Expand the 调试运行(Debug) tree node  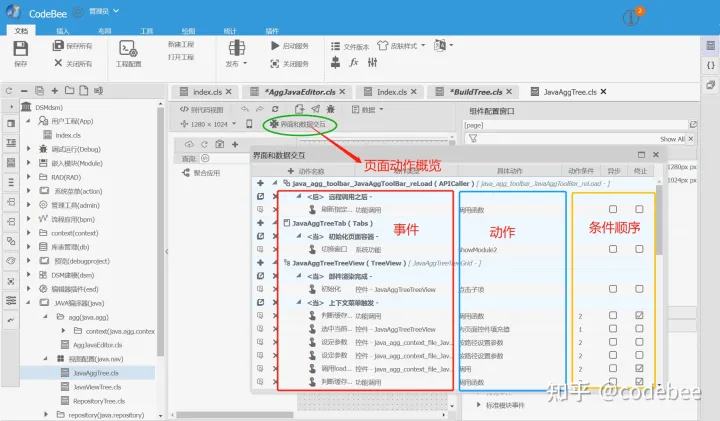pos(28,149)
